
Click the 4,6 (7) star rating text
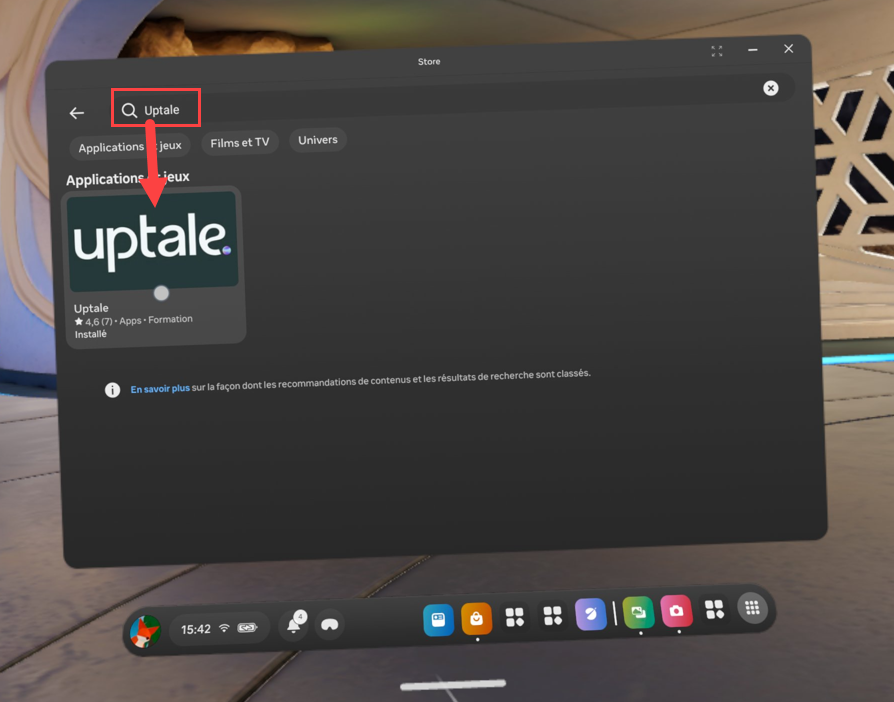(x=94, y=322)
